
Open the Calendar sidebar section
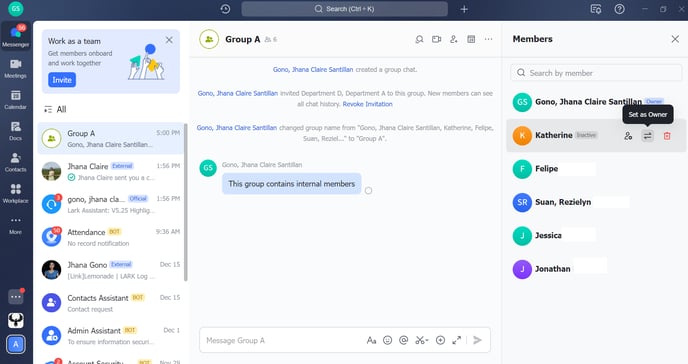click(15, 100)
